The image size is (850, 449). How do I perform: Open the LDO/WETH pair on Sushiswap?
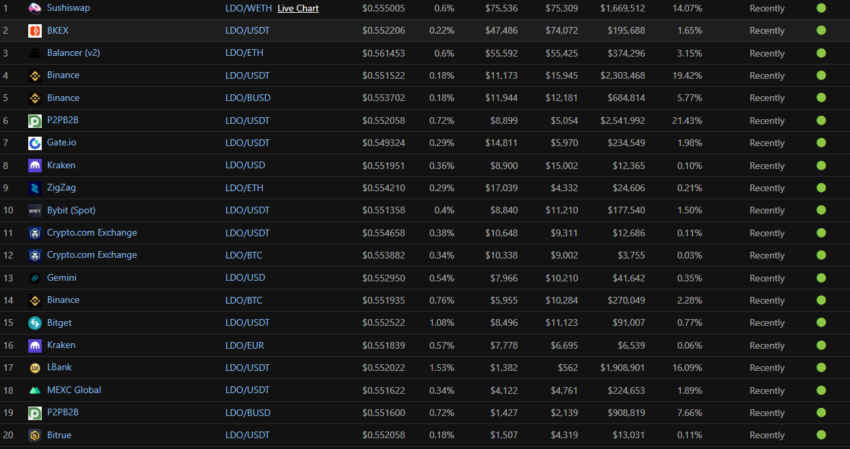click(248, 8)
